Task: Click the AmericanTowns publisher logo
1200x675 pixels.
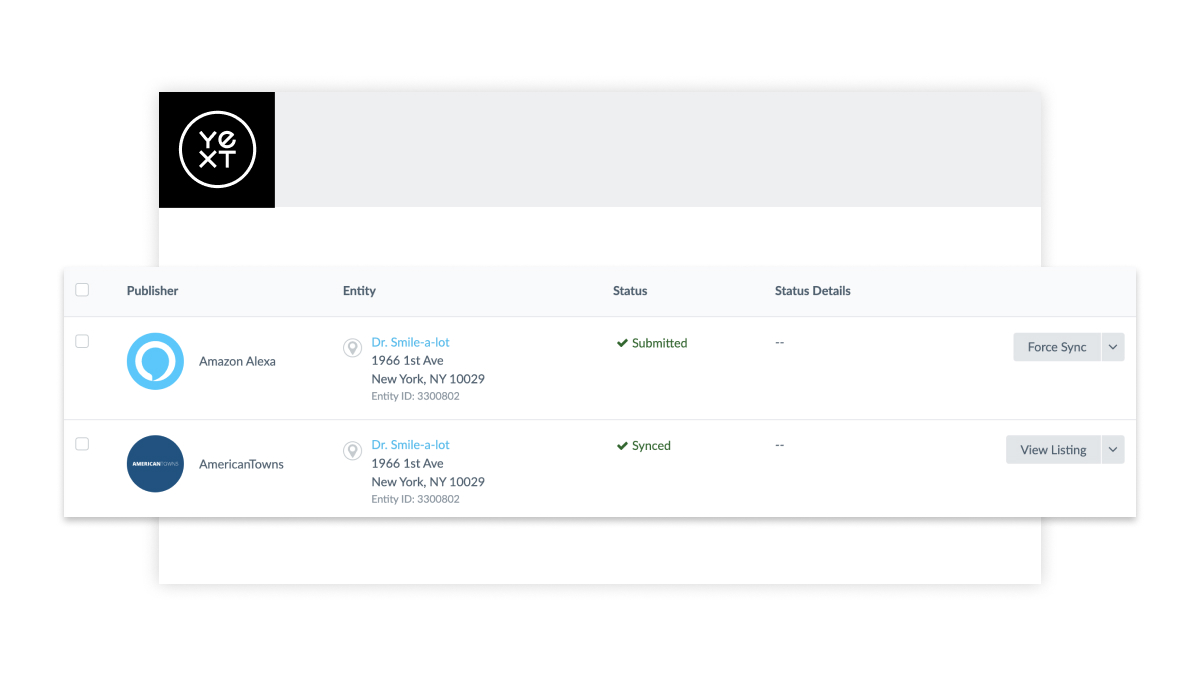Action: click(155, 464)
